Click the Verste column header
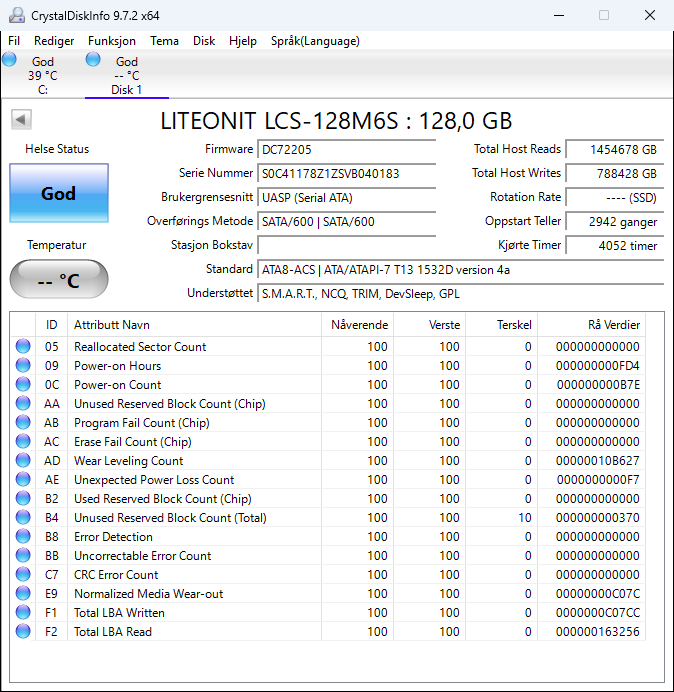Viewport: 674px width, 692px height. coord(429,325)
